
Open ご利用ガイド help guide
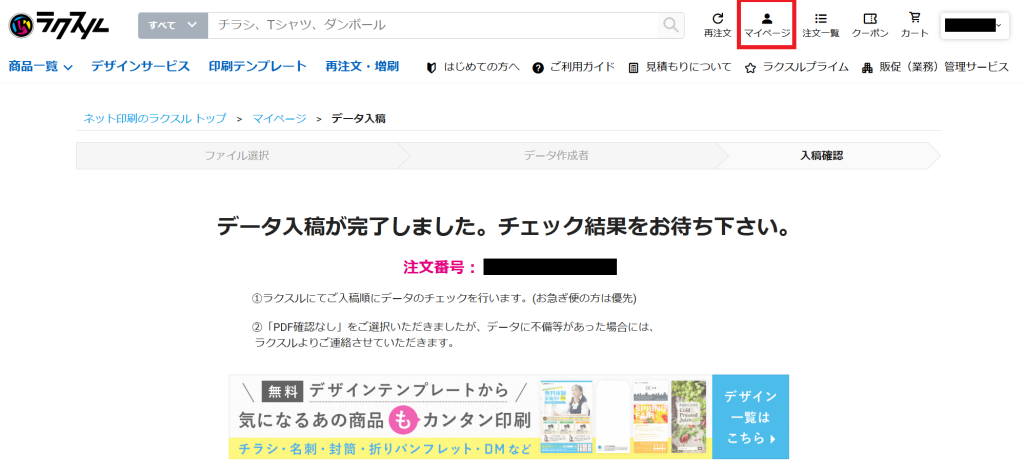click(x=574, y=67)
